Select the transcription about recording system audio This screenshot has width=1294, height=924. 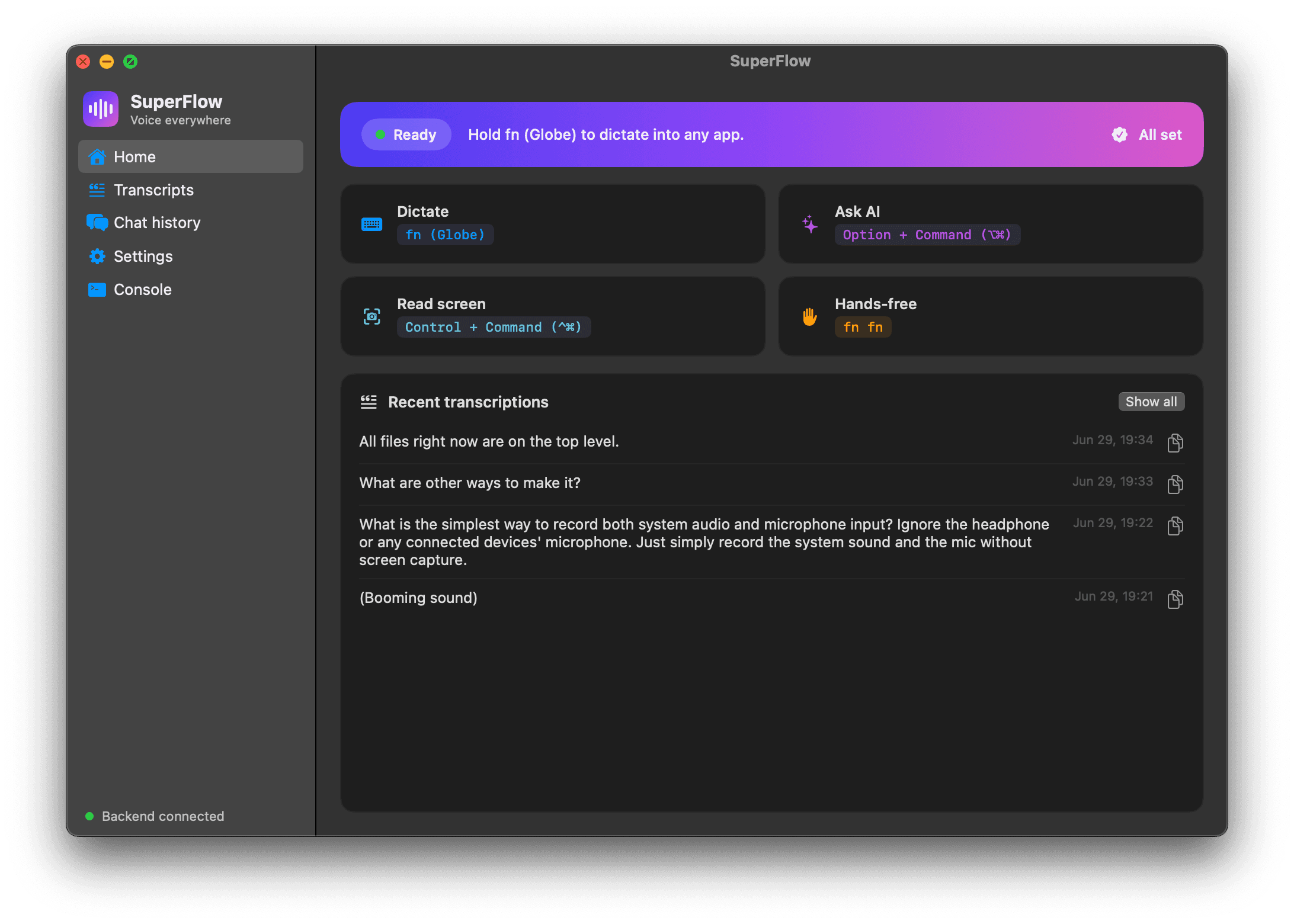coord(704,542)
